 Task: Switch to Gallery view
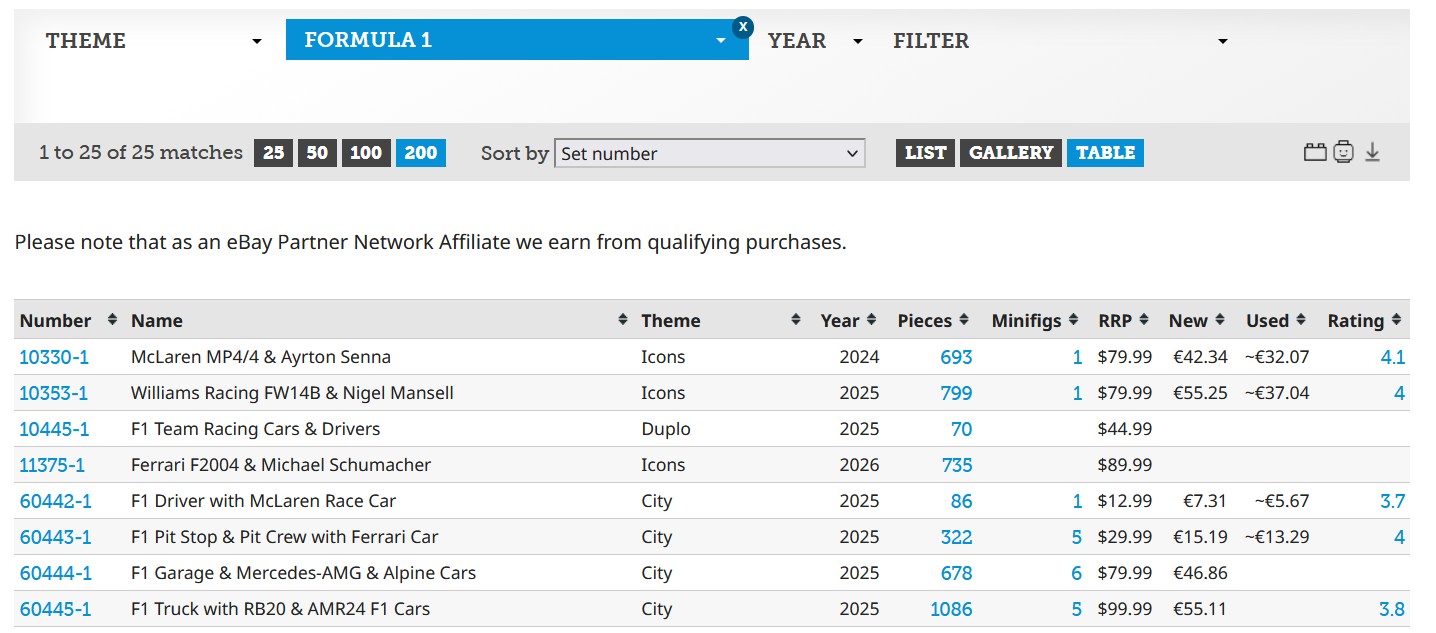click(x=1010, y=153)
